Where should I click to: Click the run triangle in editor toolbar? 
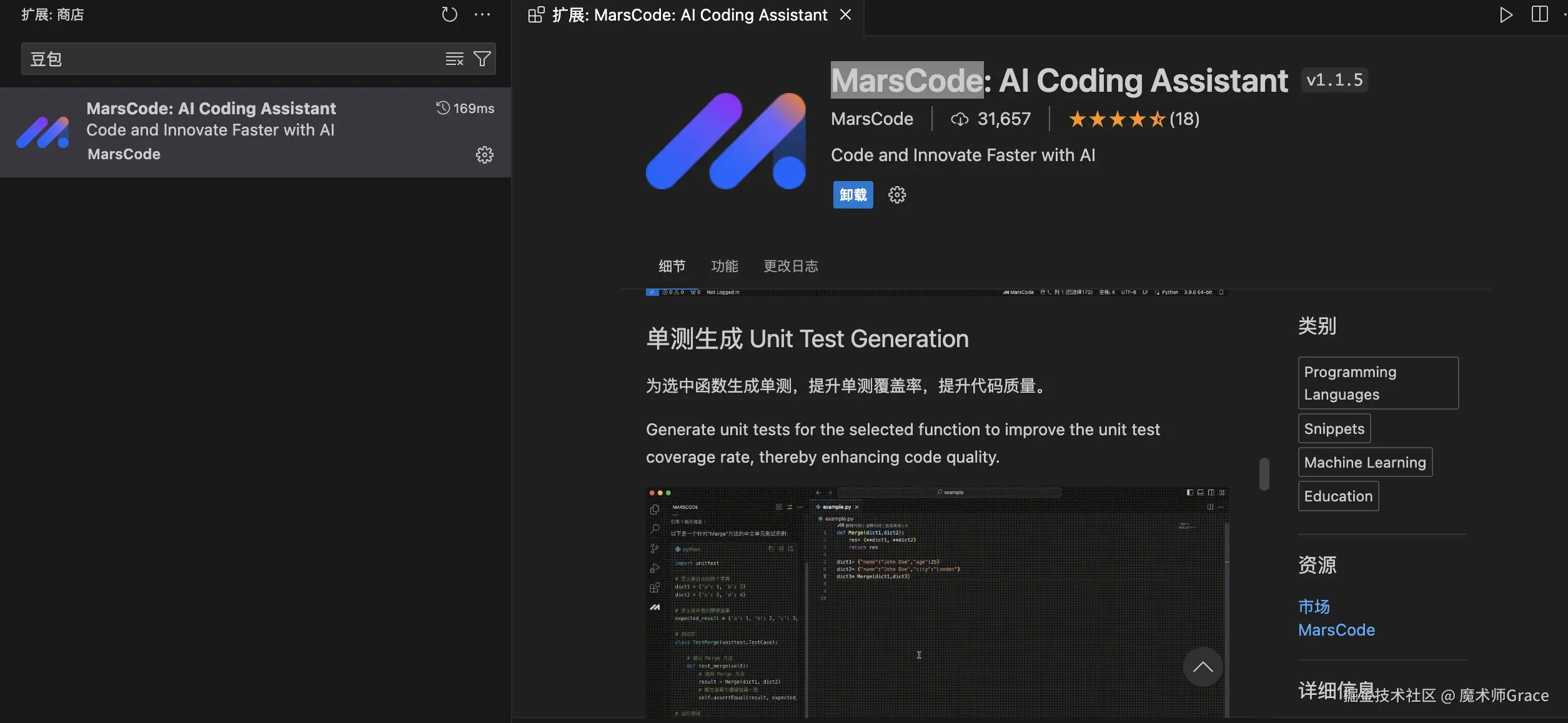click(1506, 14)
